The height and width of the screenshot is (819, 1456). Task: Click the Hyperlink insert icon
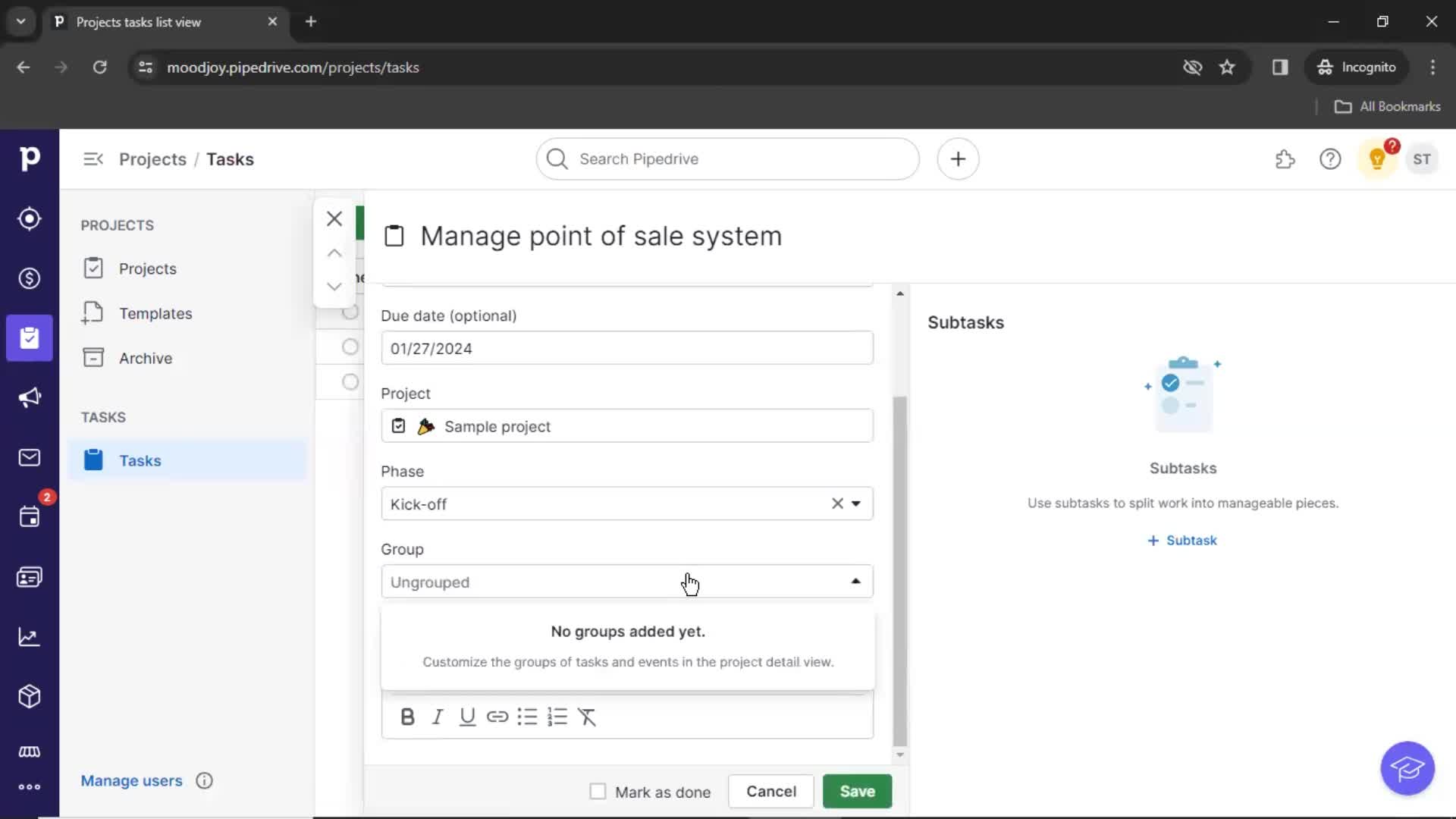tap(497, 716)
